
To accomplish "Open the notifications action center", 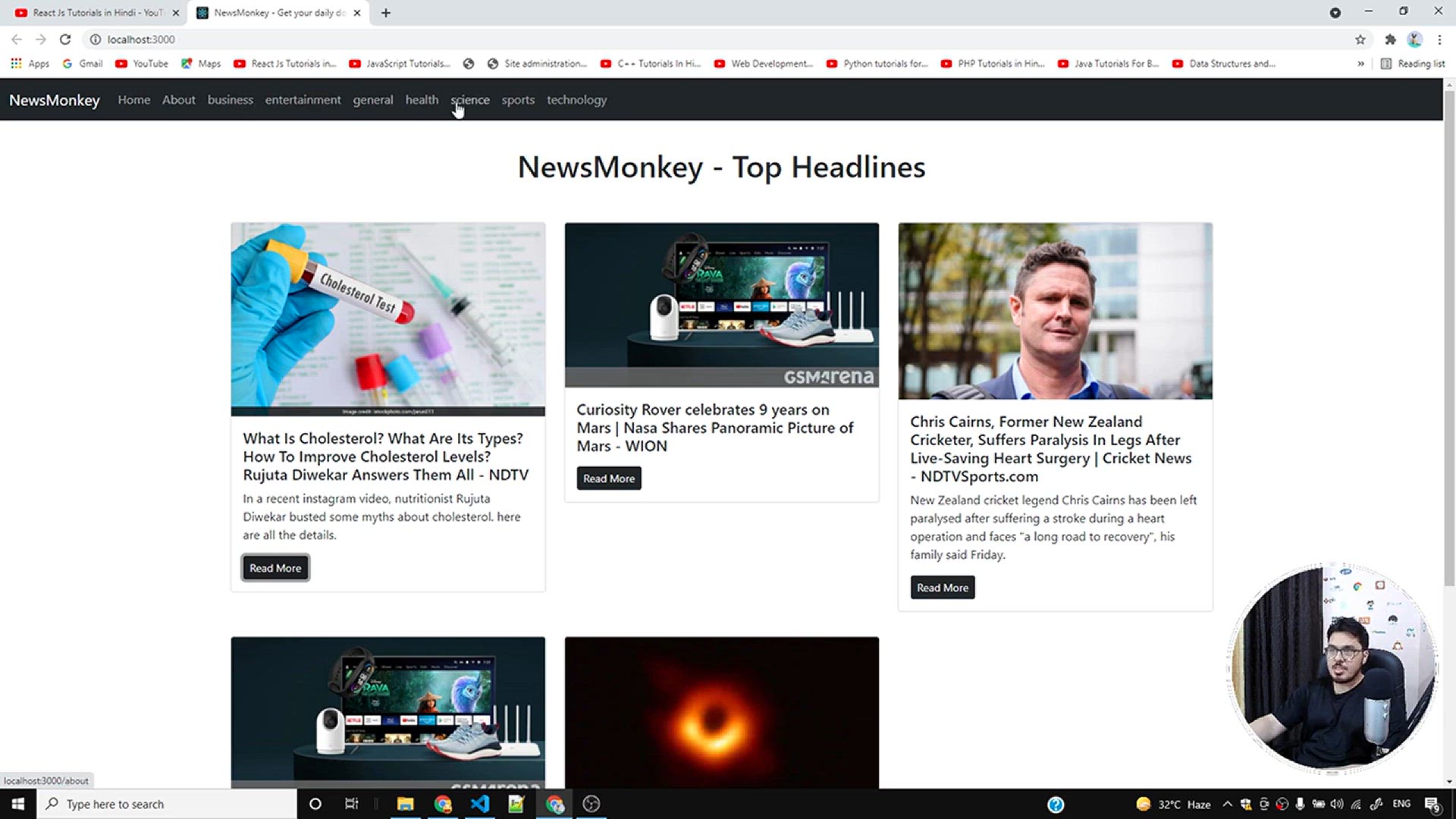I will [x=1432, y=805].
